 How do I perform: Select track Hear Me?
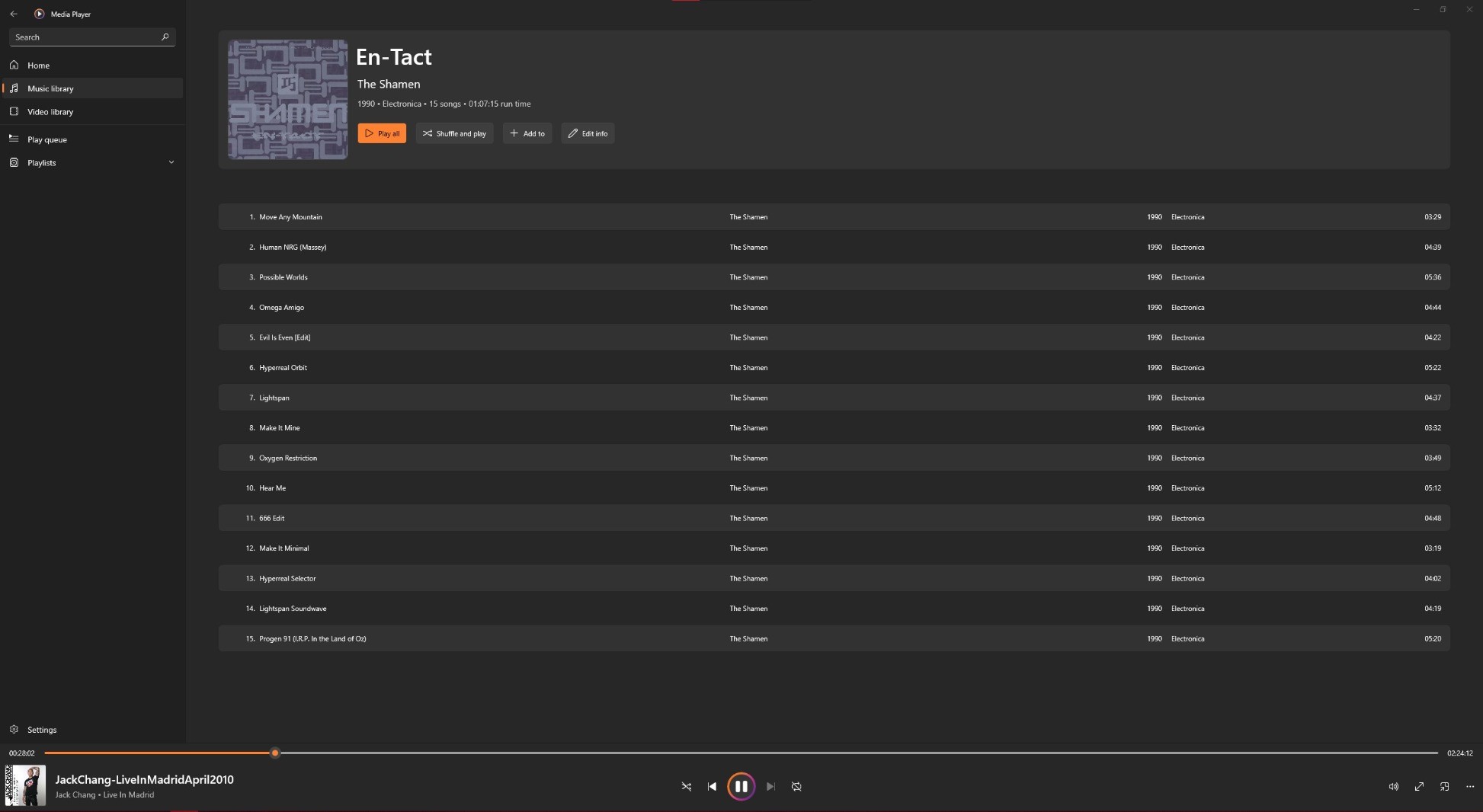[834, 488]
